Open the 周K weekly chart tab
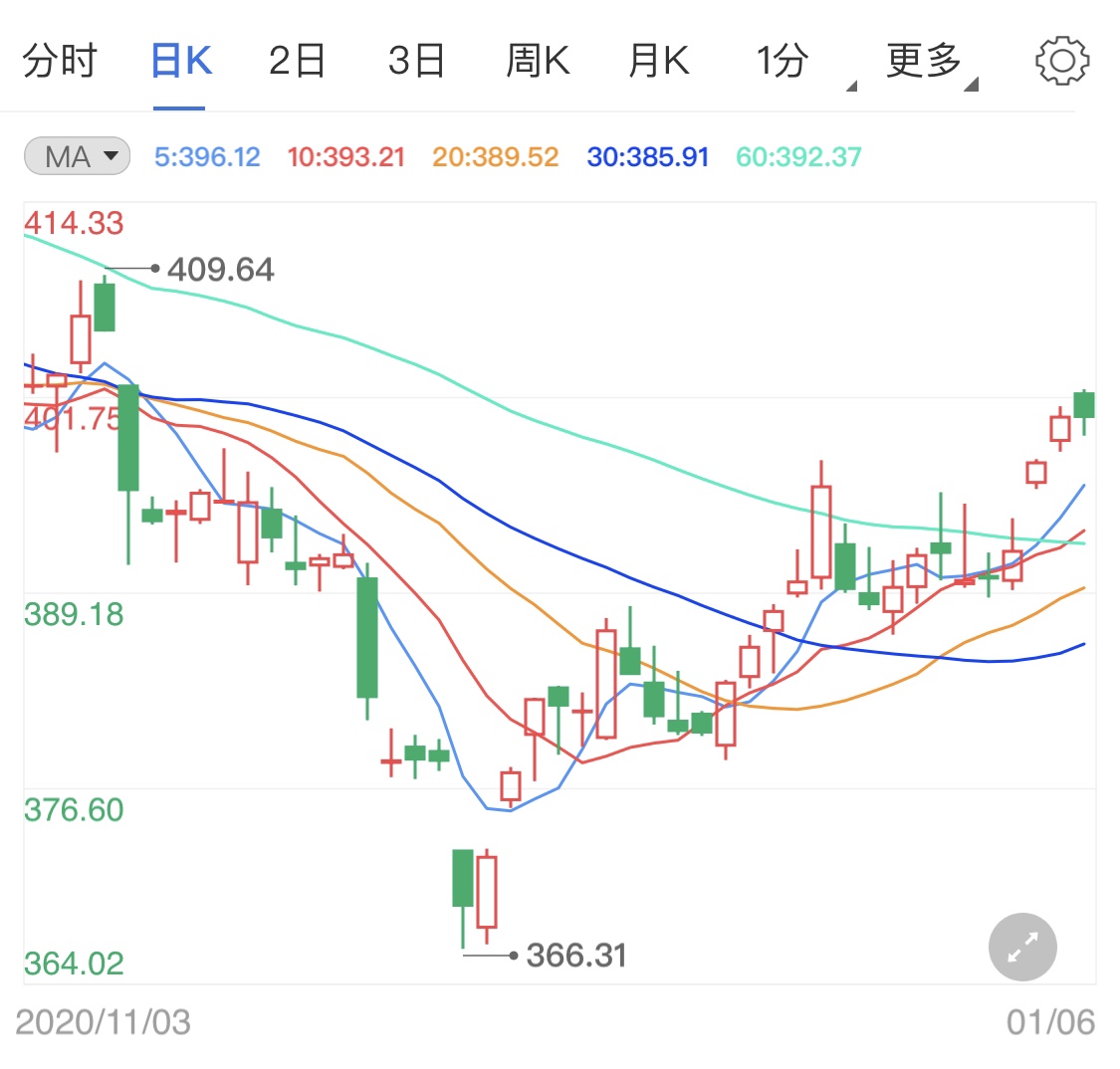The height and width of the screenshot is (1069, 1120). pos(538,61)
